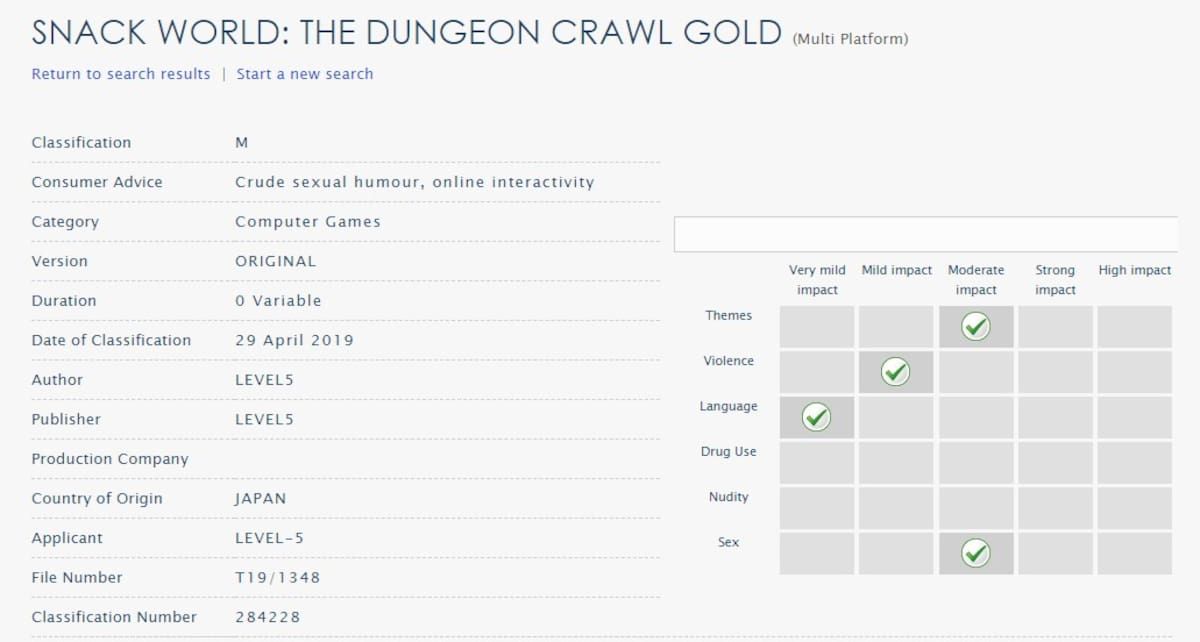This screenshot has width=1200, height=642.
Task: Click the 'Nudity' row label
Action: 728,497
